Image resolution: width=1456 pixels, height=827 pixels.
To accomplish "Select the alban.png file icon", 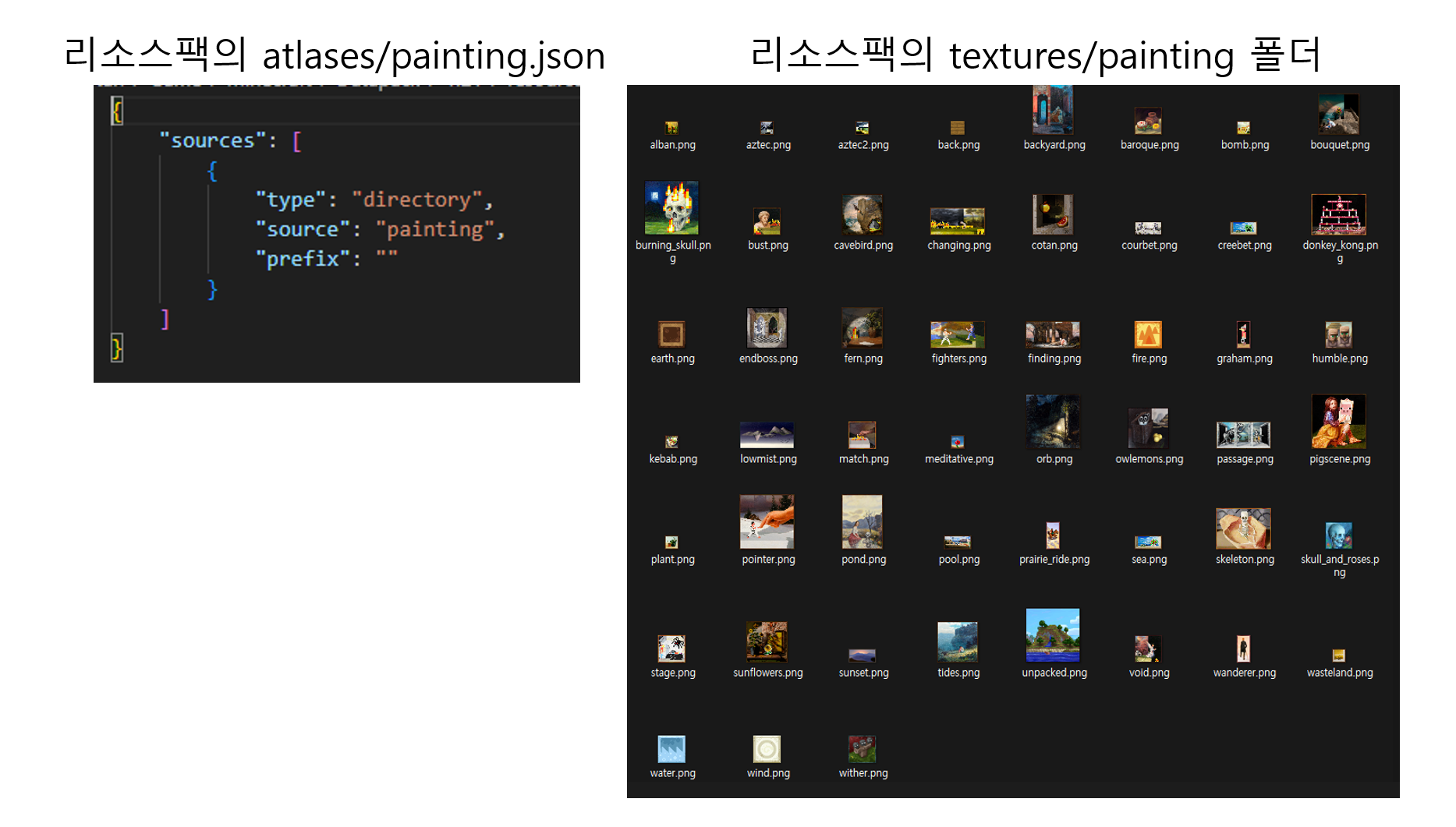I will [671, 128].
